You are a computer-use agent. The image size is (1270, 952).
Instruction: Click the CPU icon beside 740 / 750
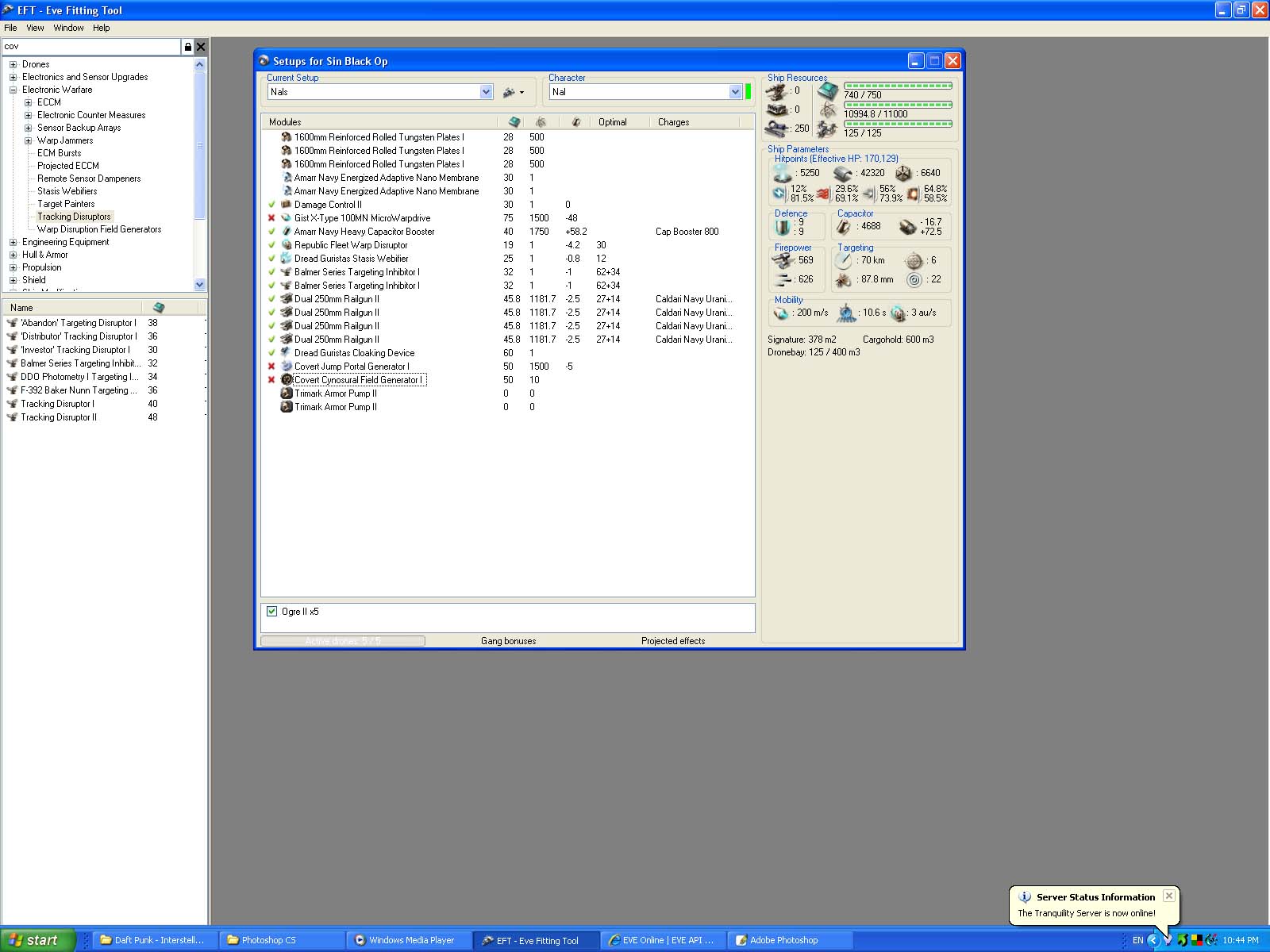[828, 91]
